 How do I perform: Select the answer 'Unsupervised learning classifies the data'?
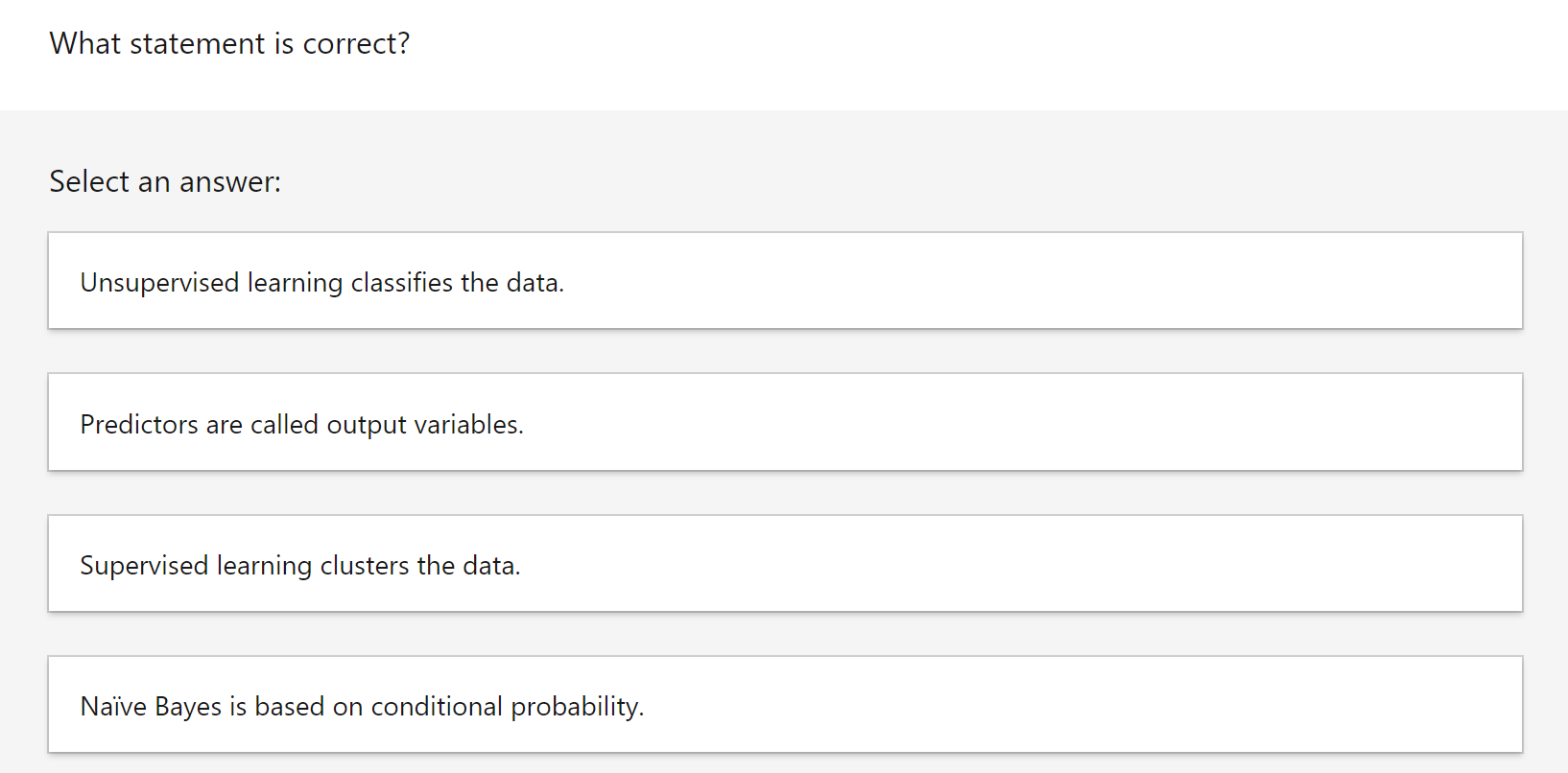[x=784, y=280]
